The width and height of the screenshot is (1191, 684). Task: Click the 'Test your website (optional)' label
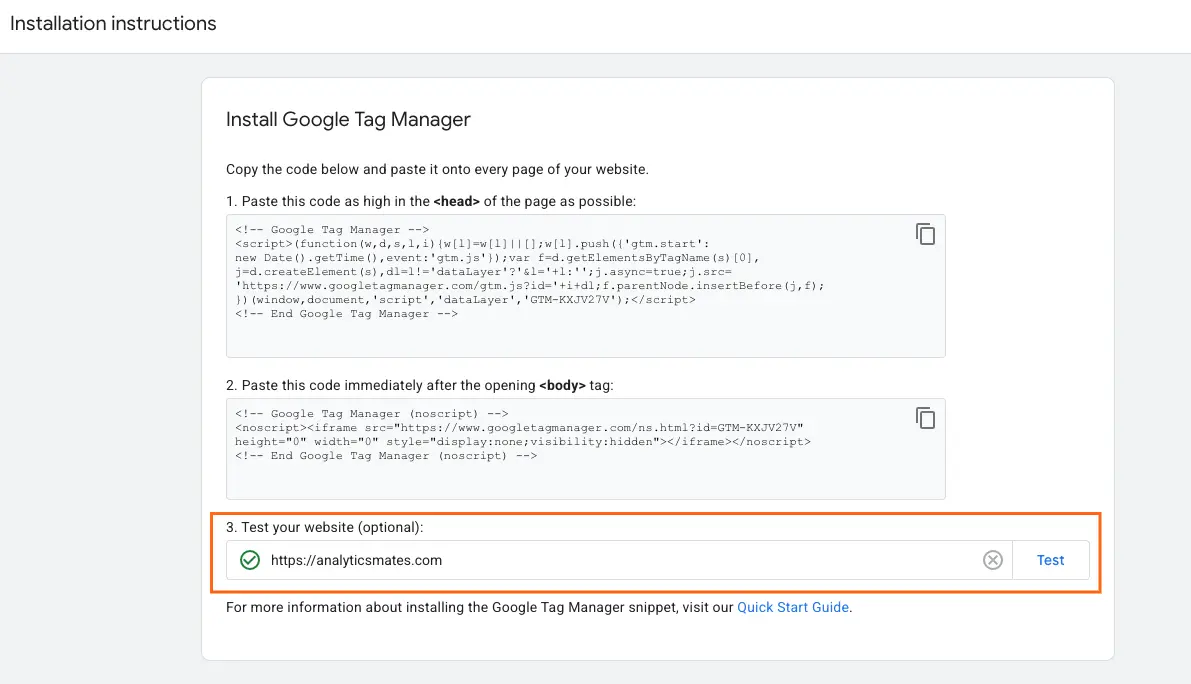[324, 527]
